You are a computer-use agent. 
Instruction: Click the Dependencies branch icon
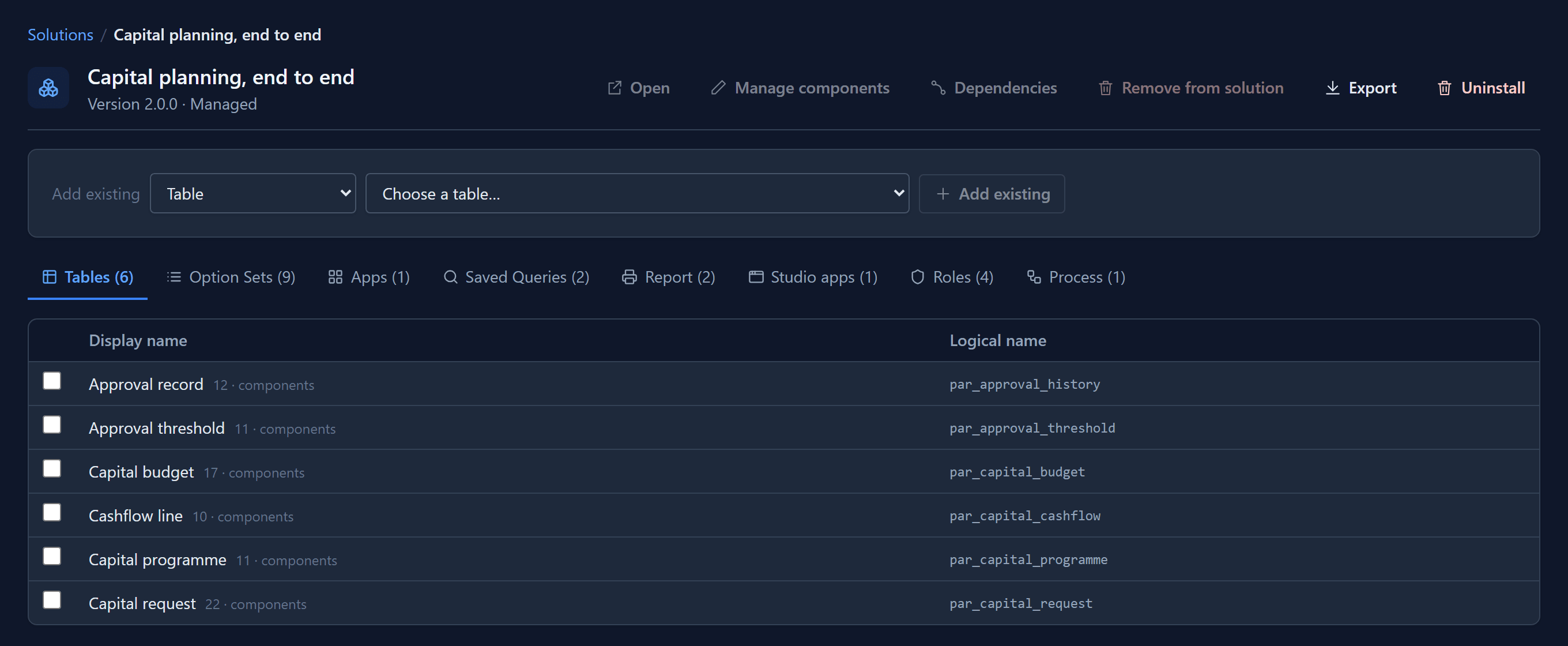tap(938, 88)
